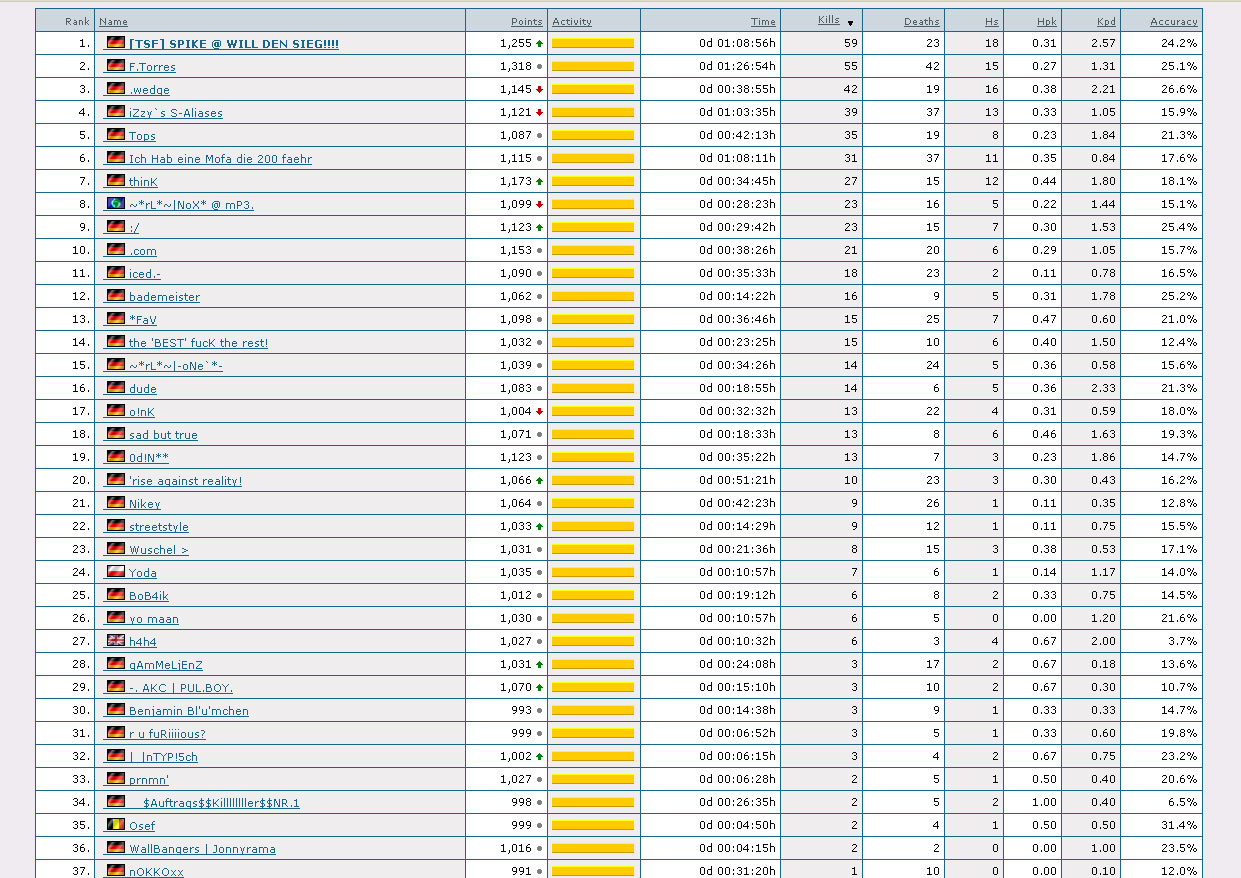Click the red down arrow beside o!nK's points

pos(540,412)
